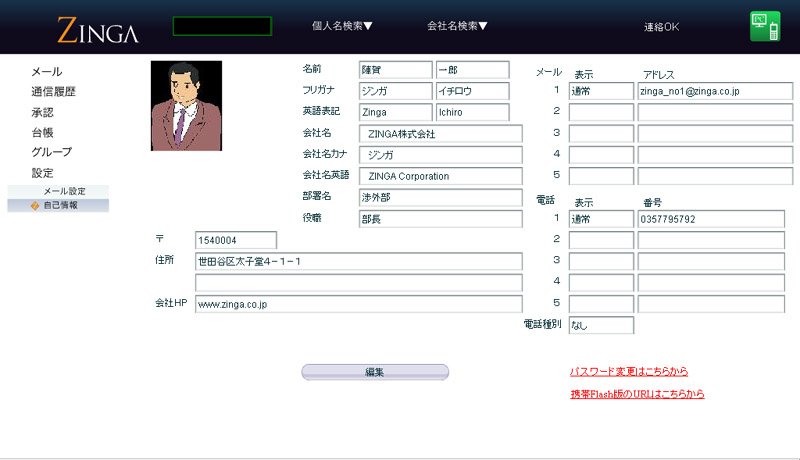Click the empty second address line field

click(x=359, y=283)
